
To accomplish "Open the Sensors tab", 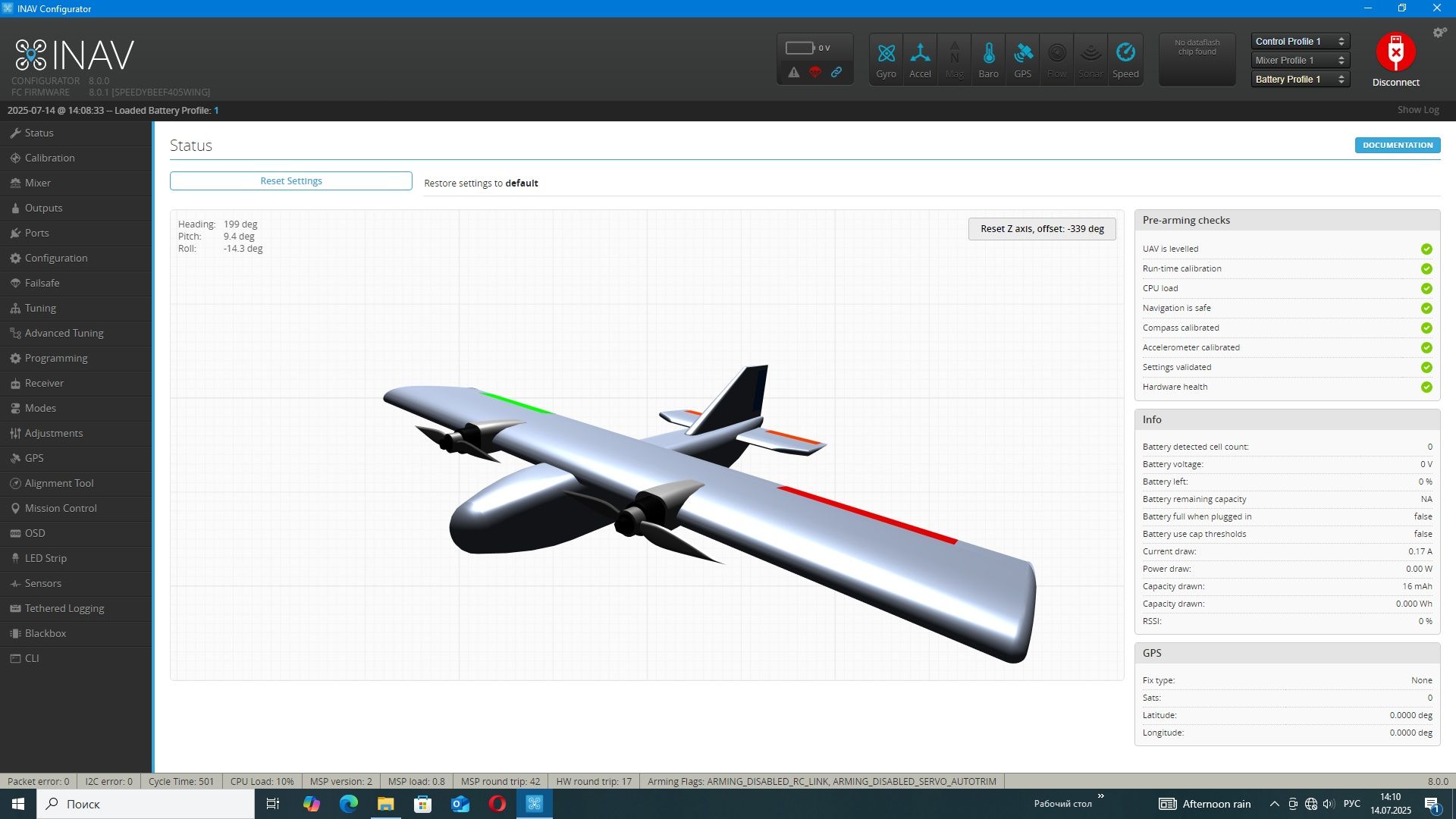I will tap(76, 583).
